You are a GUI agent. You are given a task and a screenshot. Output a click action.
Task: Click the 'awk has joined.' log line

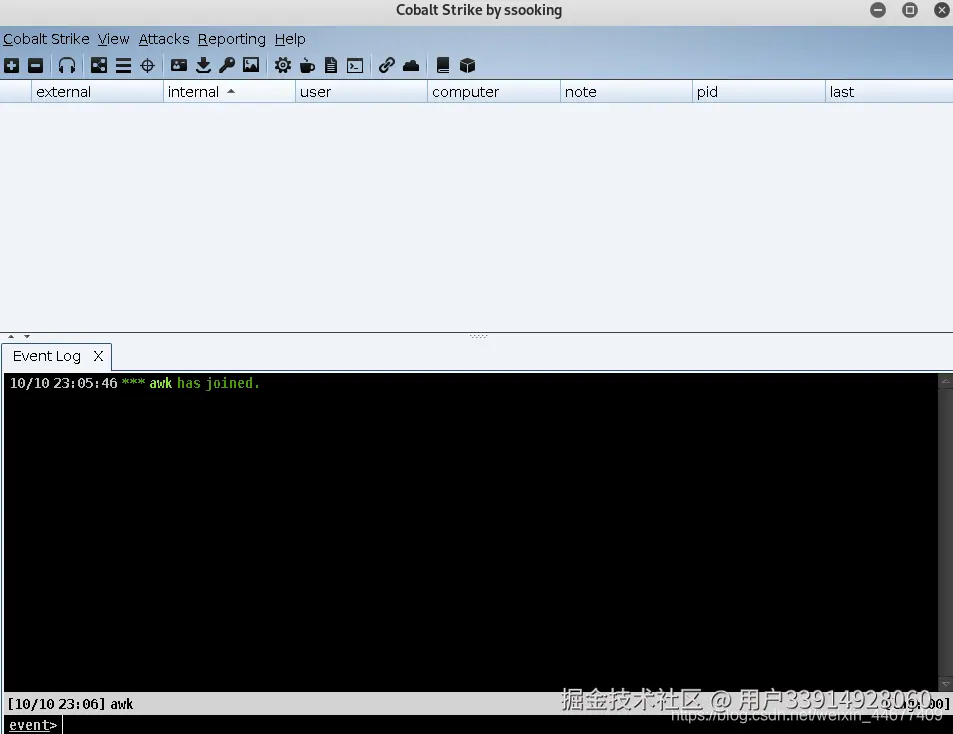point(204,383)
